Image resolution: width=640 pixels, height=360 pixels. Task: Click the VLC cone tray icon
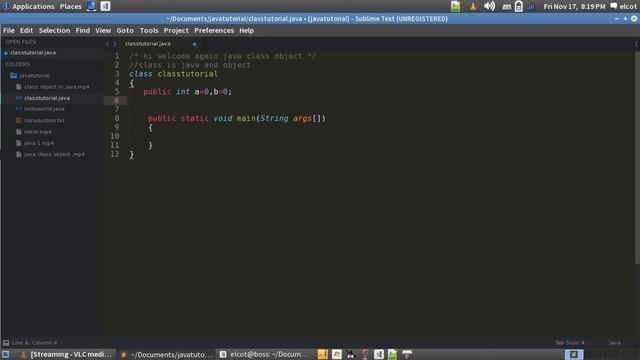click(473, 7)
